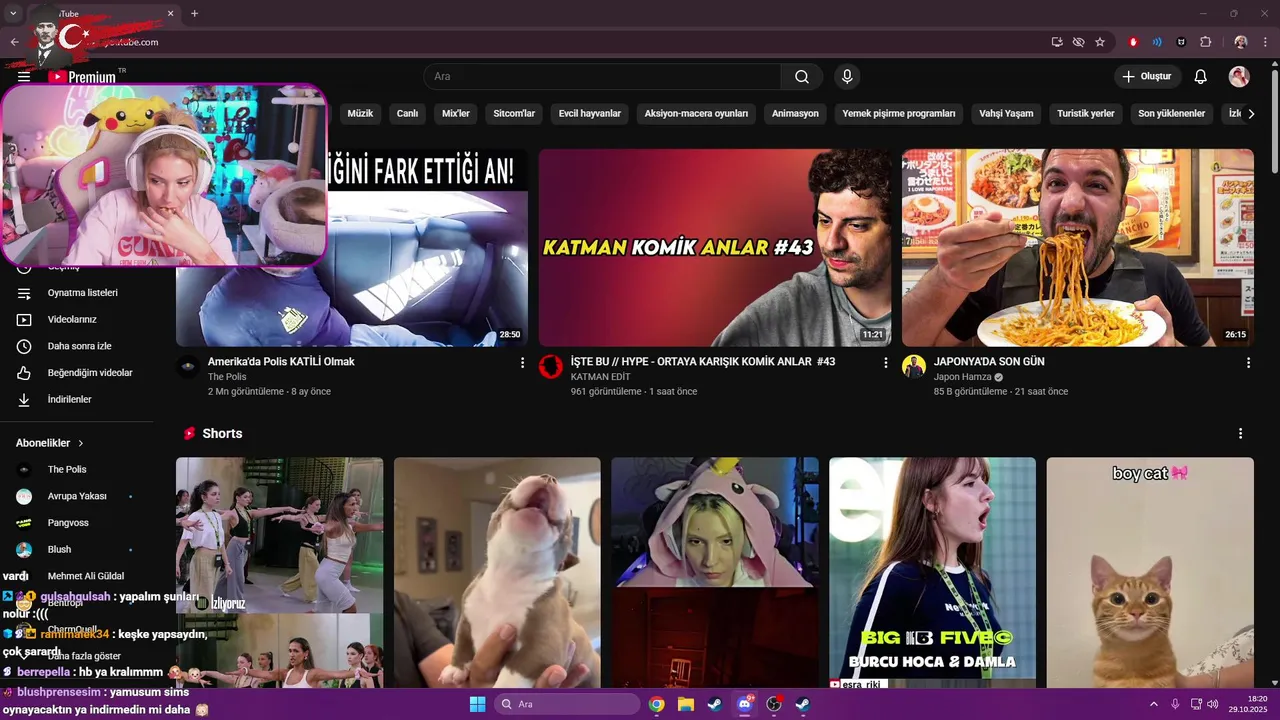Viewport: 1280px width, 720px height.
Task: Open title JAPONYA'DA SON GÜN
Action: coord(989,362)
